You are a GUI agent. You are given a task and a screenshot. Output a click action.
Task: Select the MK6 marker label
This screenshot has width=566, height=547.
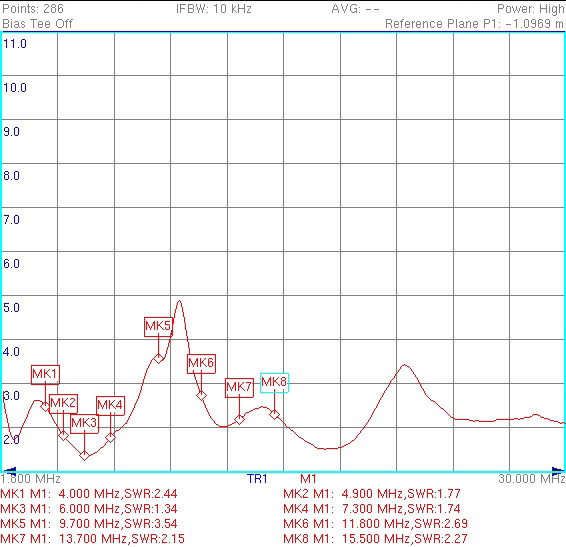point(201,364)
